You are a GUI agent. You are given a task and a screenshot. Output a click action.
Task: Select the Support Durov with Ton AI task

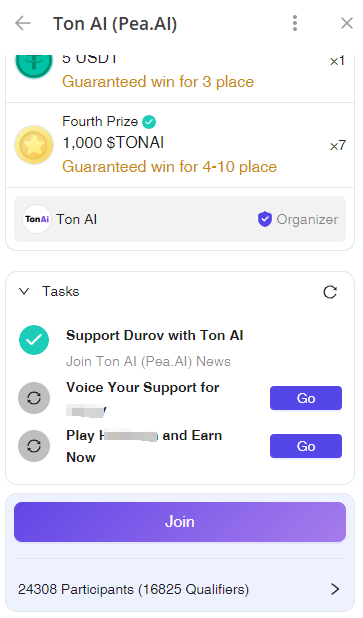[155, 335]
